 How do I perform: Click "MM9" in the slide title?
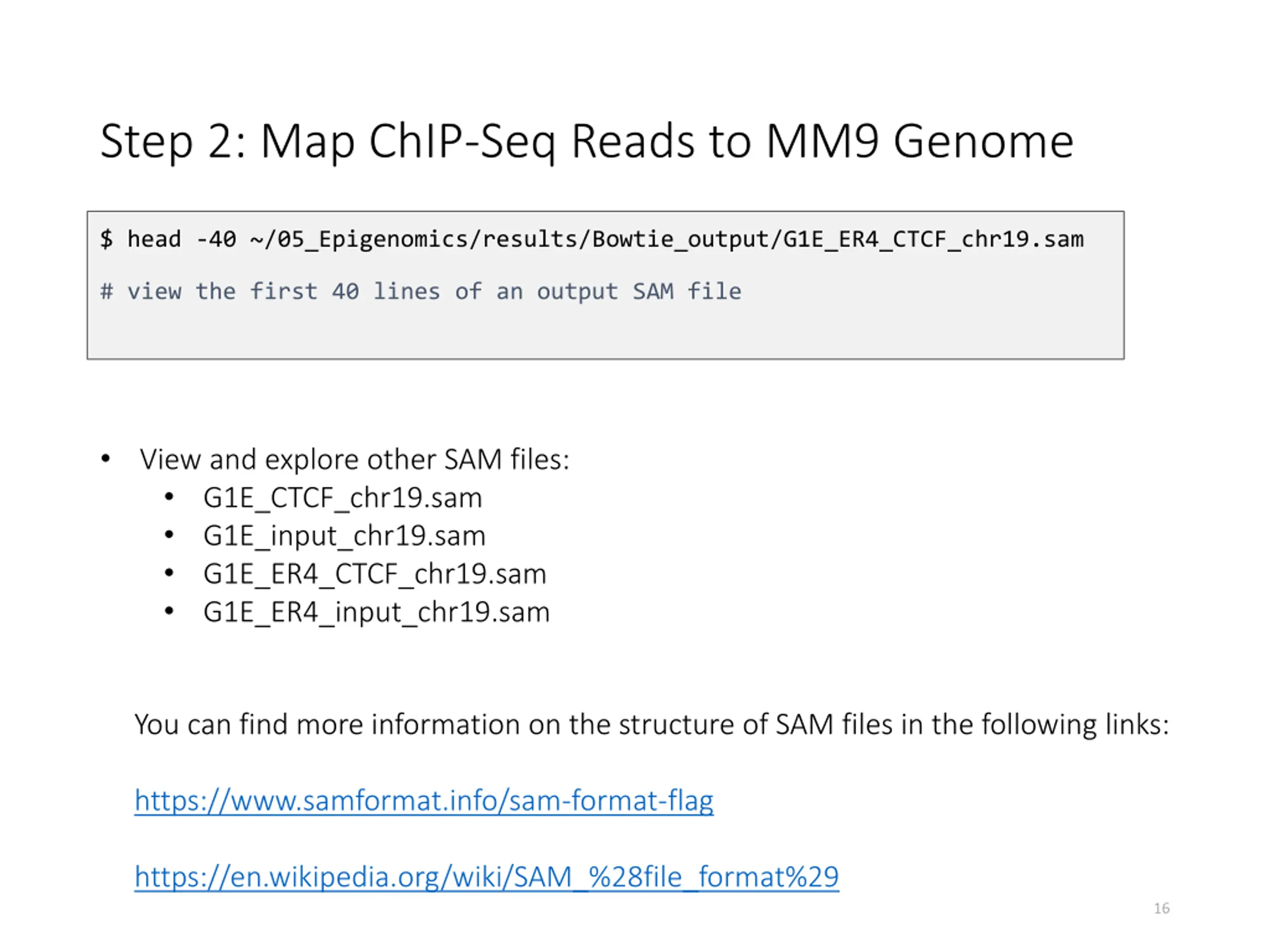[822, 141]
